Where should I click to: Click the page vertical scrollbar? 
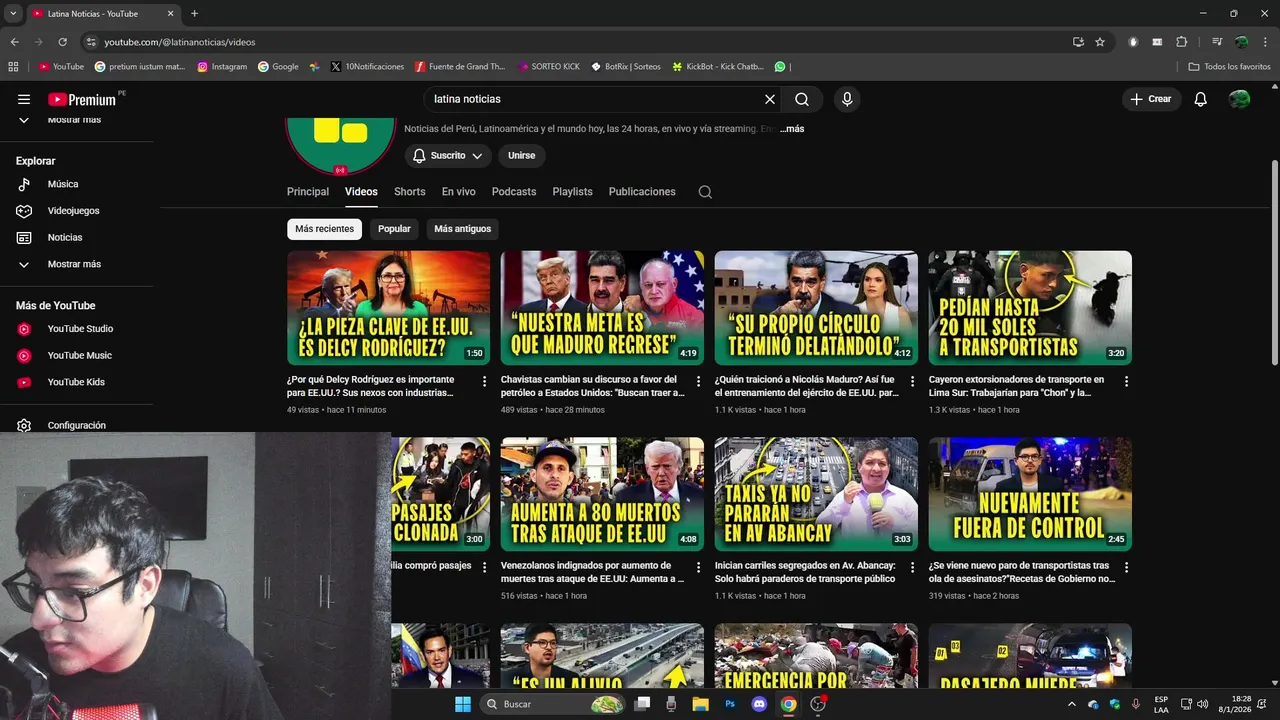click(1274, 262)
